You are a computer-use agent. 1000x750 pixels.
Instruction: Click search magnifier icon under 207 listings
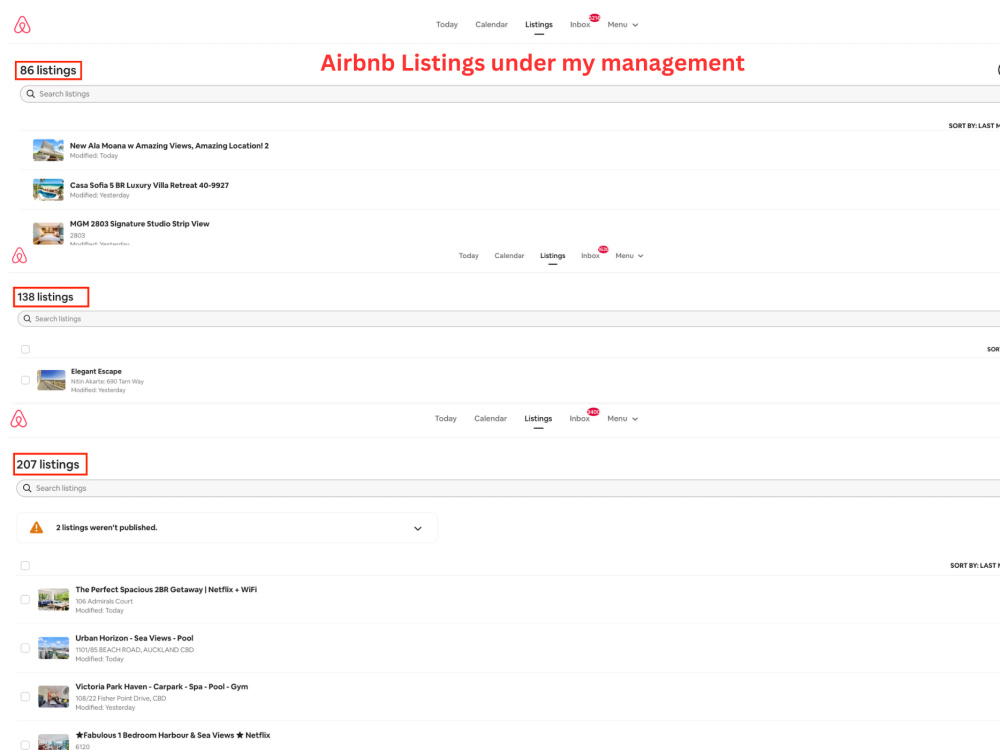pos(27,488)
